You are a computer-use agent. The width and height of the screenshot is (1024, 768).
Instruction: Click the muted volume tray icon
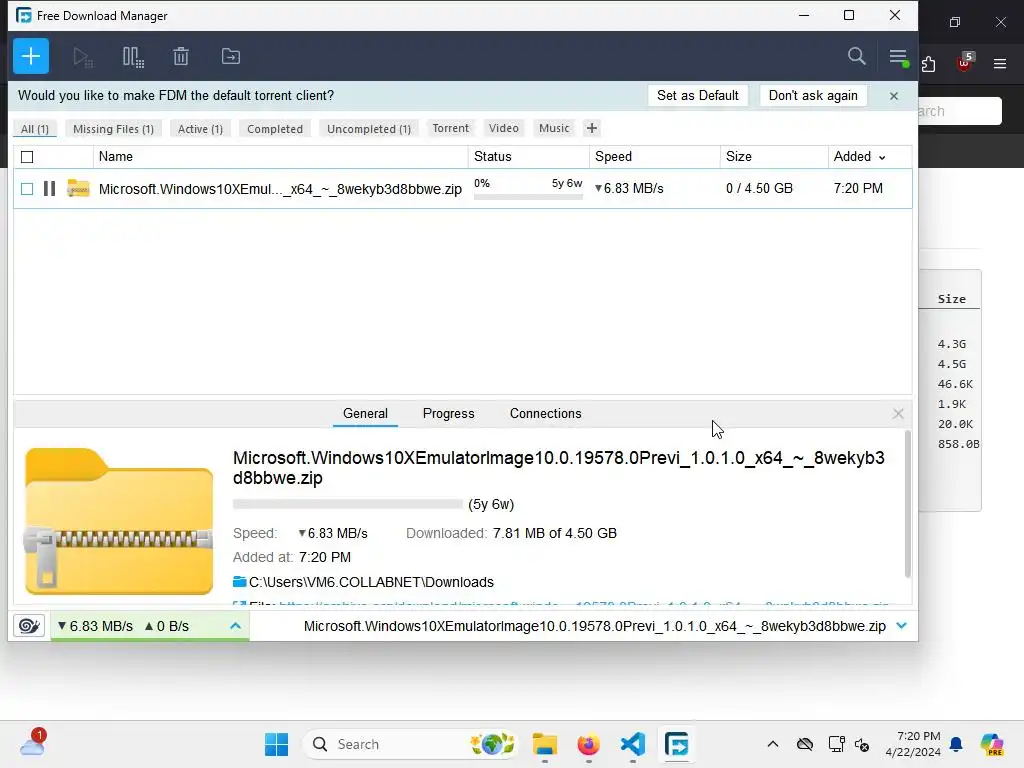pyautogui.click(x=862, y=744)
